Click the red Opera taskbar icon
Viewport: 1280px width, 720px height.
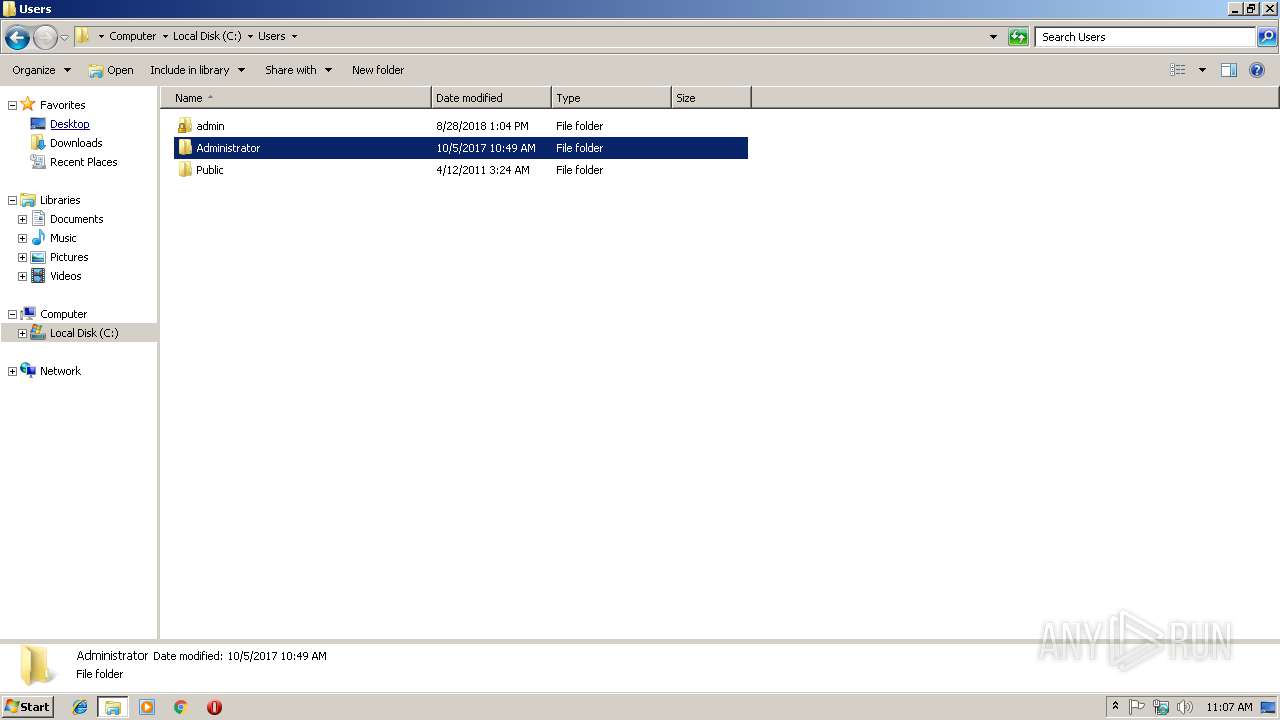coord(214,707)
